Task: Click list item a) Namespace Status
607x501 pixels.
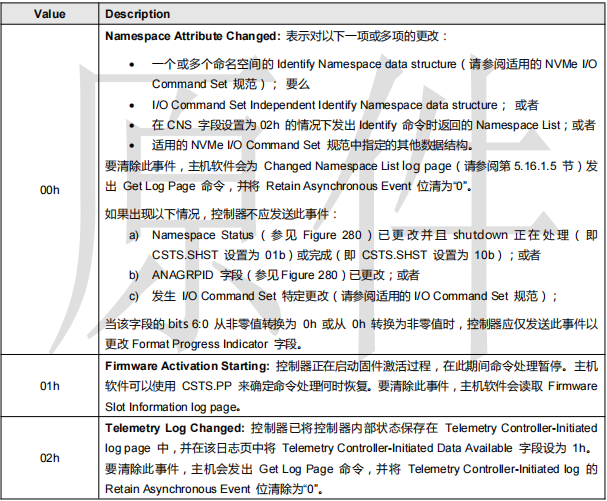Action: [363, 245]
